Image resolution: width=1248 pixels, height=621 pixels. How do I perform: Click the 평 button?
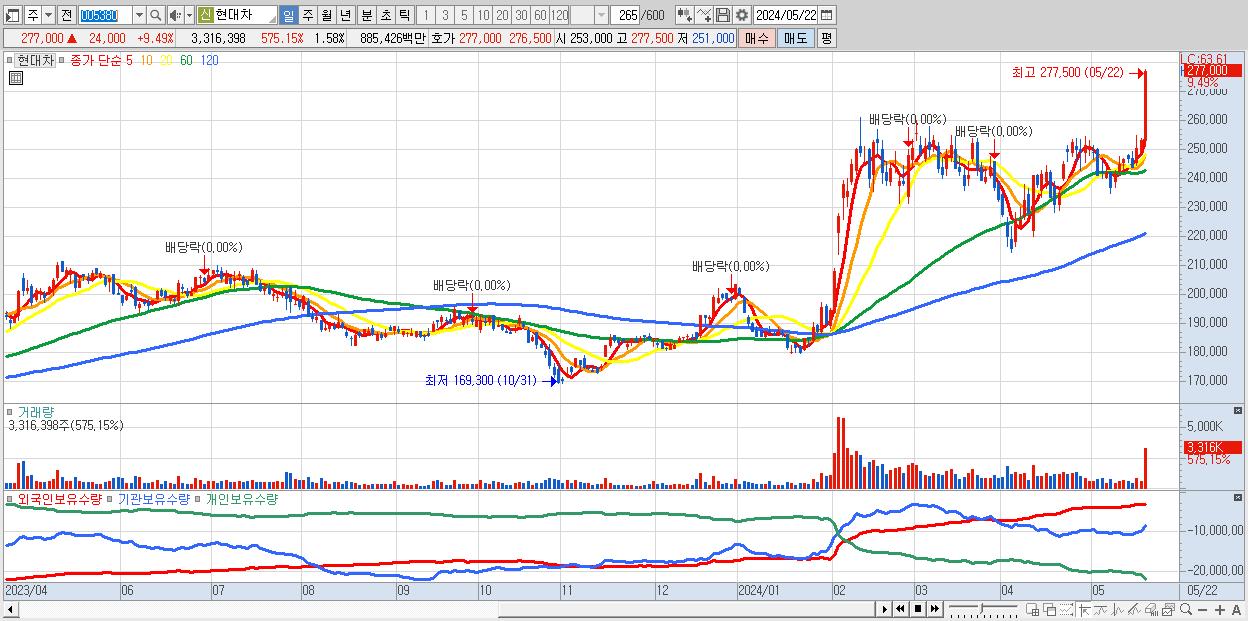[826, 38]
